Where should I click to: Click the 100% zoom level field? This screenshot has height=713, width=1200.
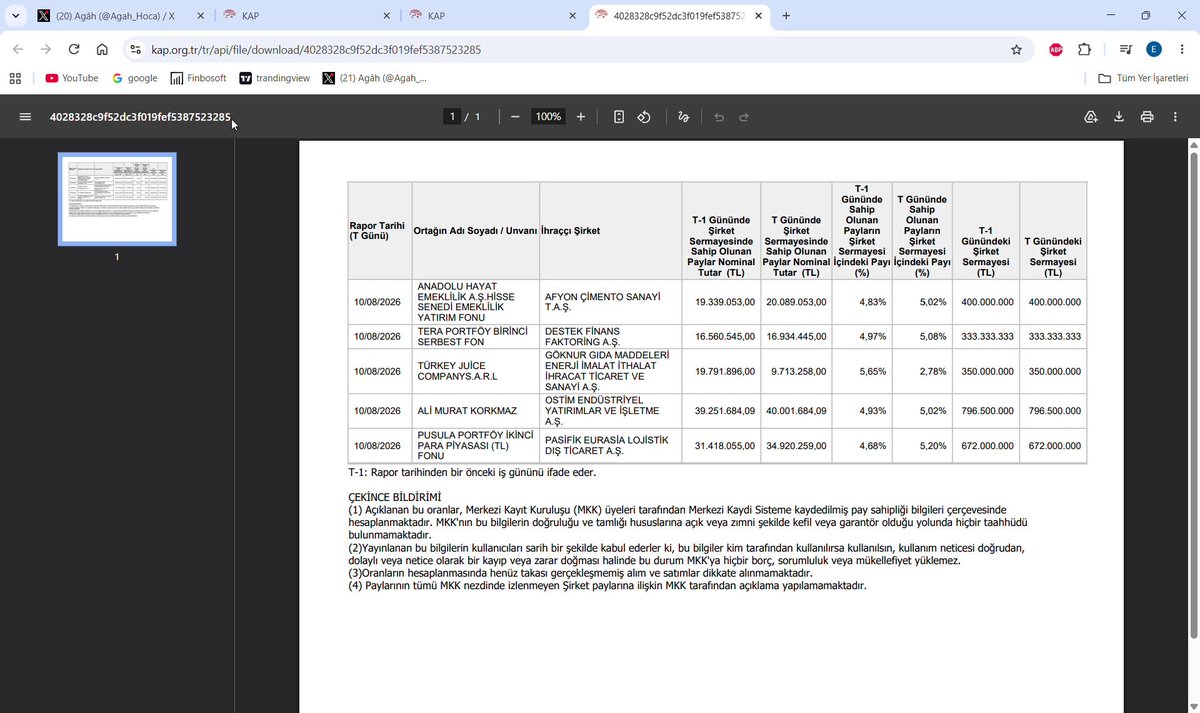[x=548, y=117]
